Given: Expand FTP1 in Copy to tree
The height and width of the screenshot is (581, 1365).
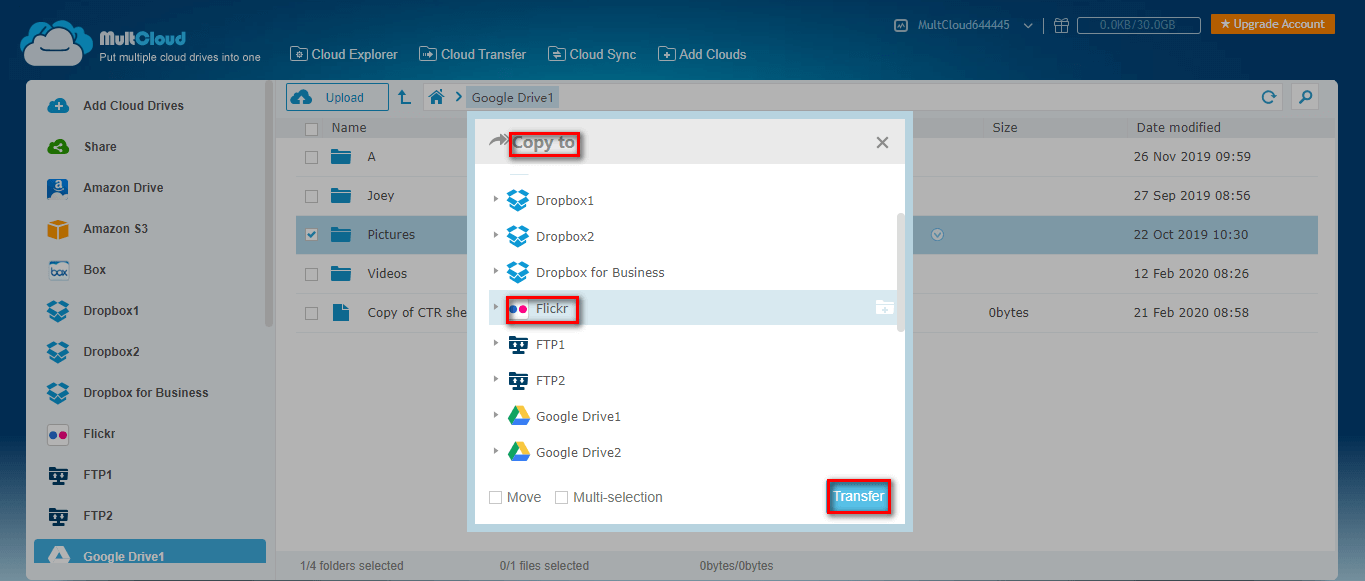Looking at the screenshot, I should [x=496, y=344].
